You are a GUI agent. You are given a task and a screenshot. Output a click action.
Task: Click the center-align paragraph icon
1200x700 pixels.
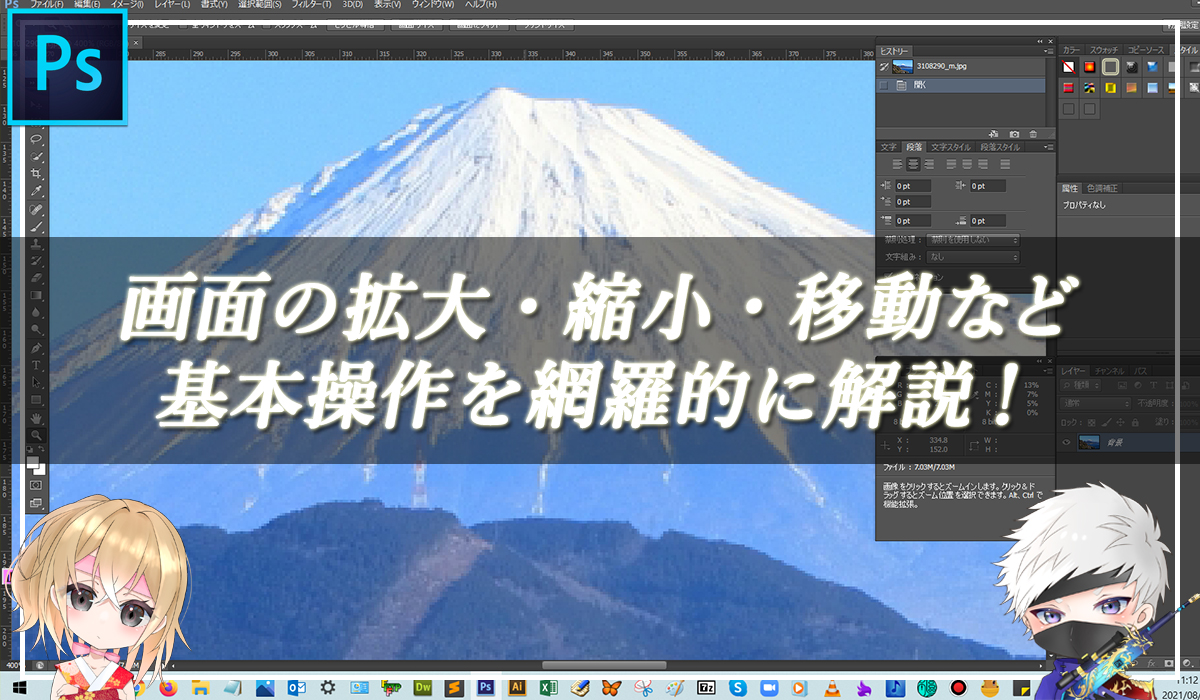914,164
